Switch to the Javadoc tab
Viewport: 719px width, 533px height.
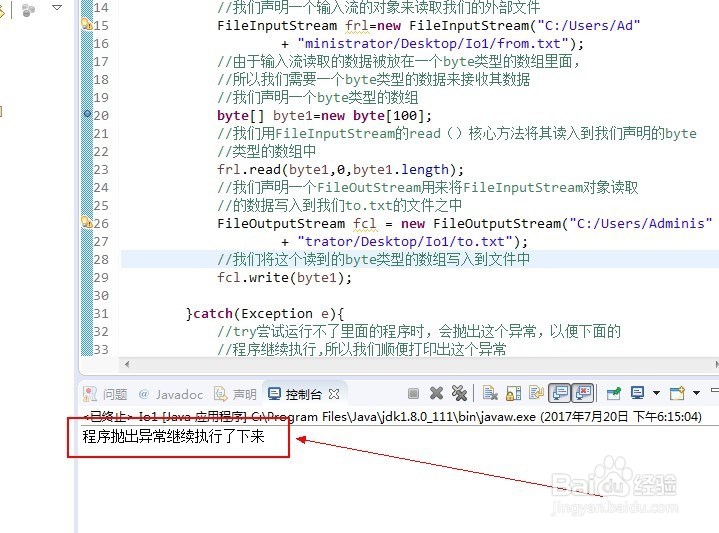(x=171, y=394)
